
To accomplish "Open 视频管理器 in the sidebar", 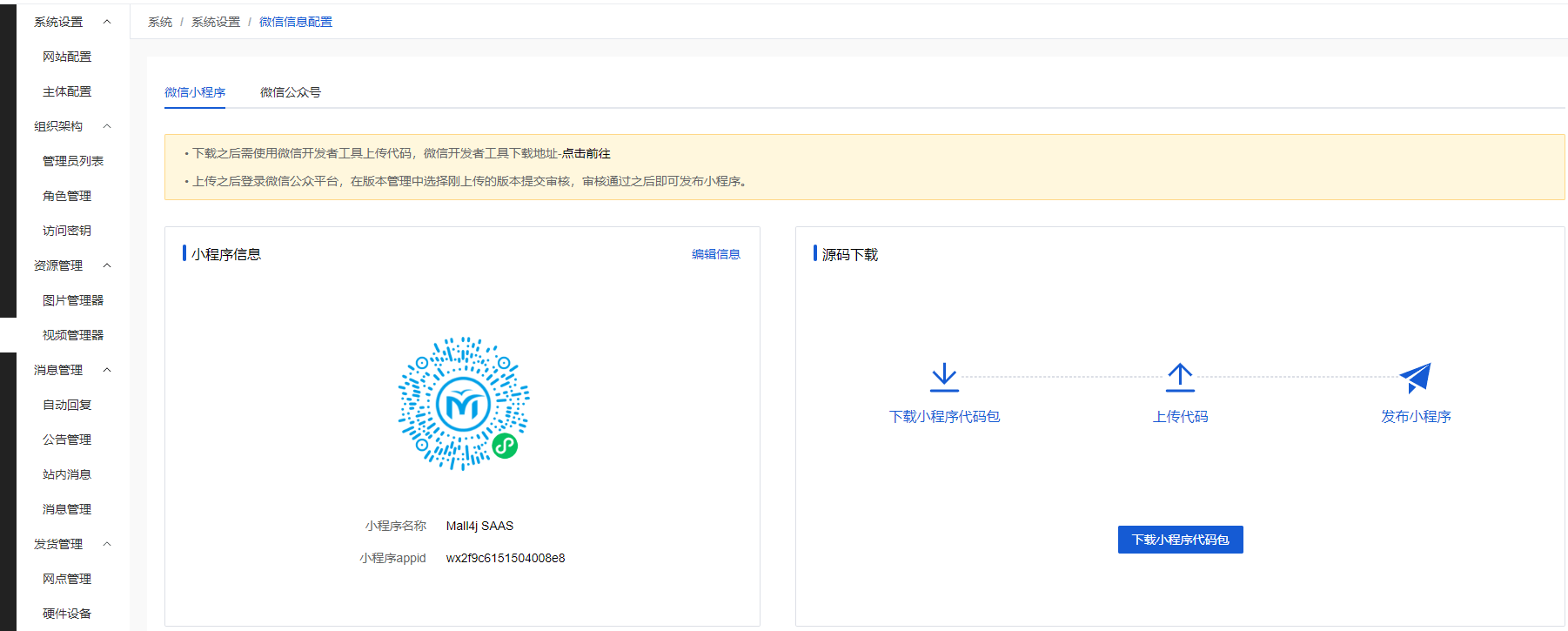I will pyautogui.click(x=73, y=335).
